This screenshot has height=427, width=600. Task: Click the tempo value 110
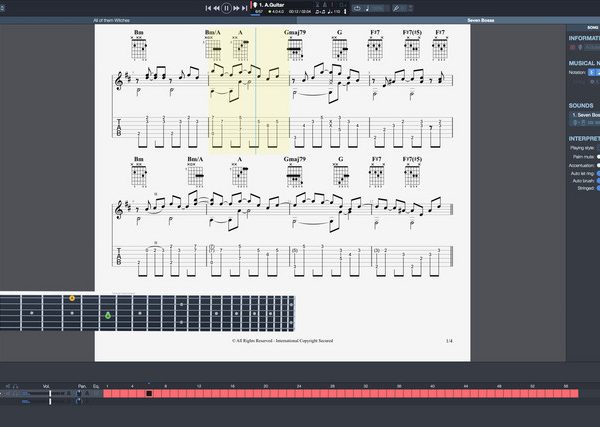336,12
